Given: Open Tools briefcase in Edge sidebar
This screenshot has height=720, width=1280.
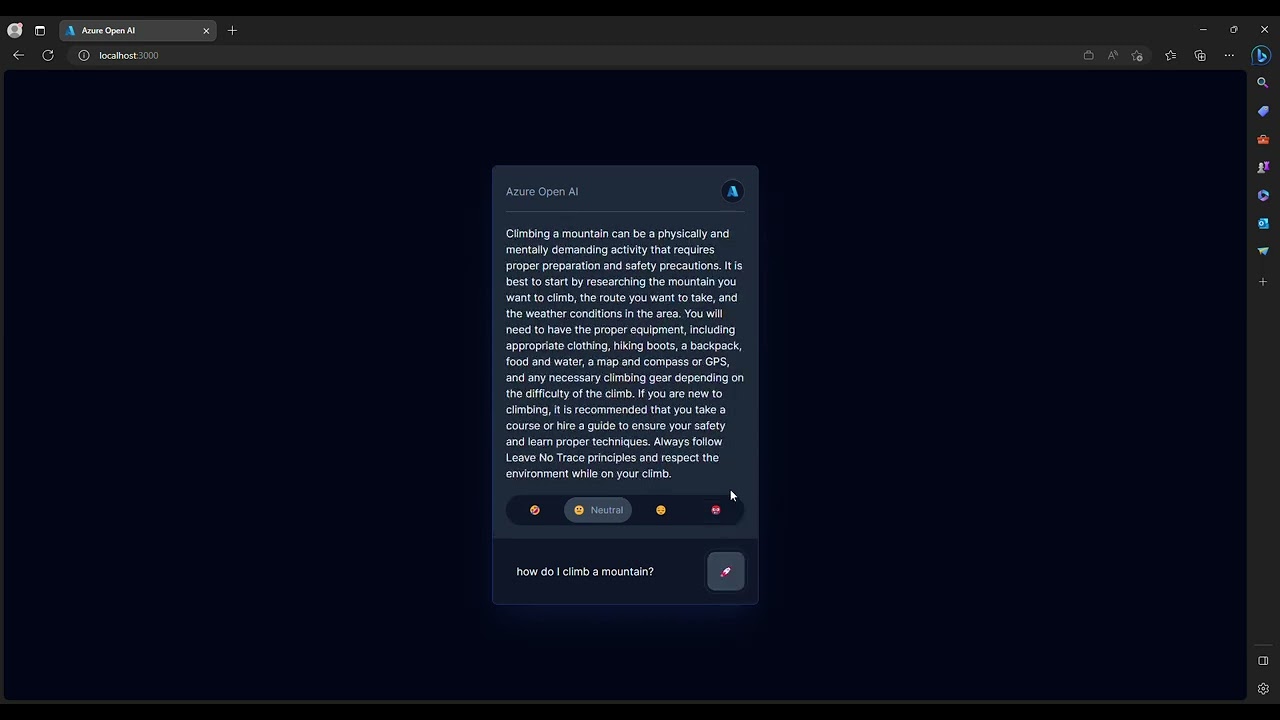Looking at the screenshot, I should 1263,139.
